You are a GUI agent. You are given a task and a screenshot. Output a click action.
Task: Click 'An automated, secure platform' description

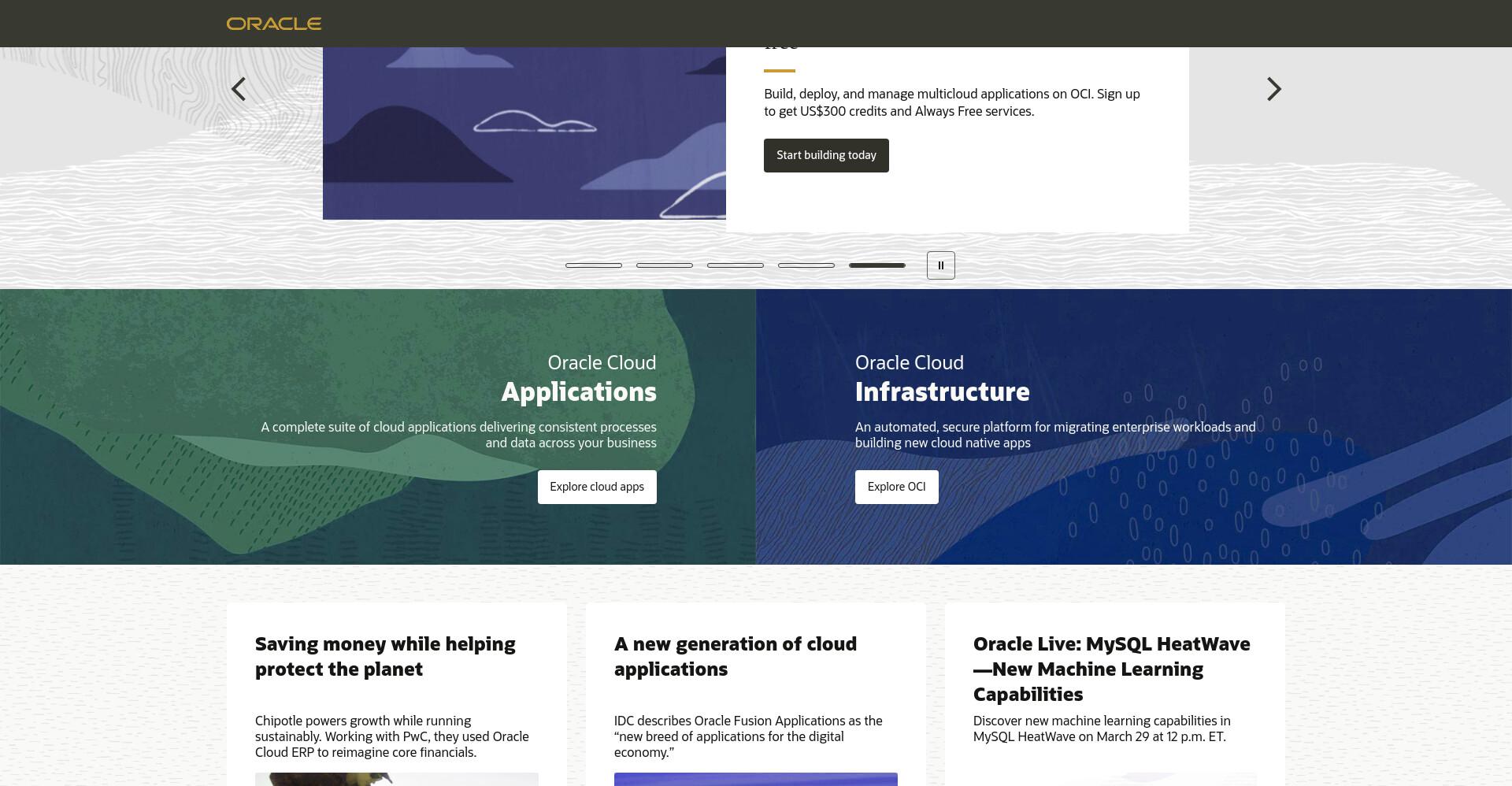pos(1055,435)
